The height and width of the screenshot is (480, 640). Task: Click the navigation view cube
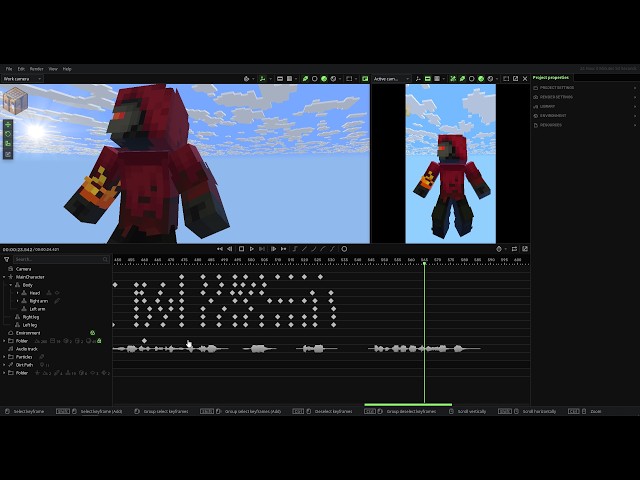tap(15, 100)
